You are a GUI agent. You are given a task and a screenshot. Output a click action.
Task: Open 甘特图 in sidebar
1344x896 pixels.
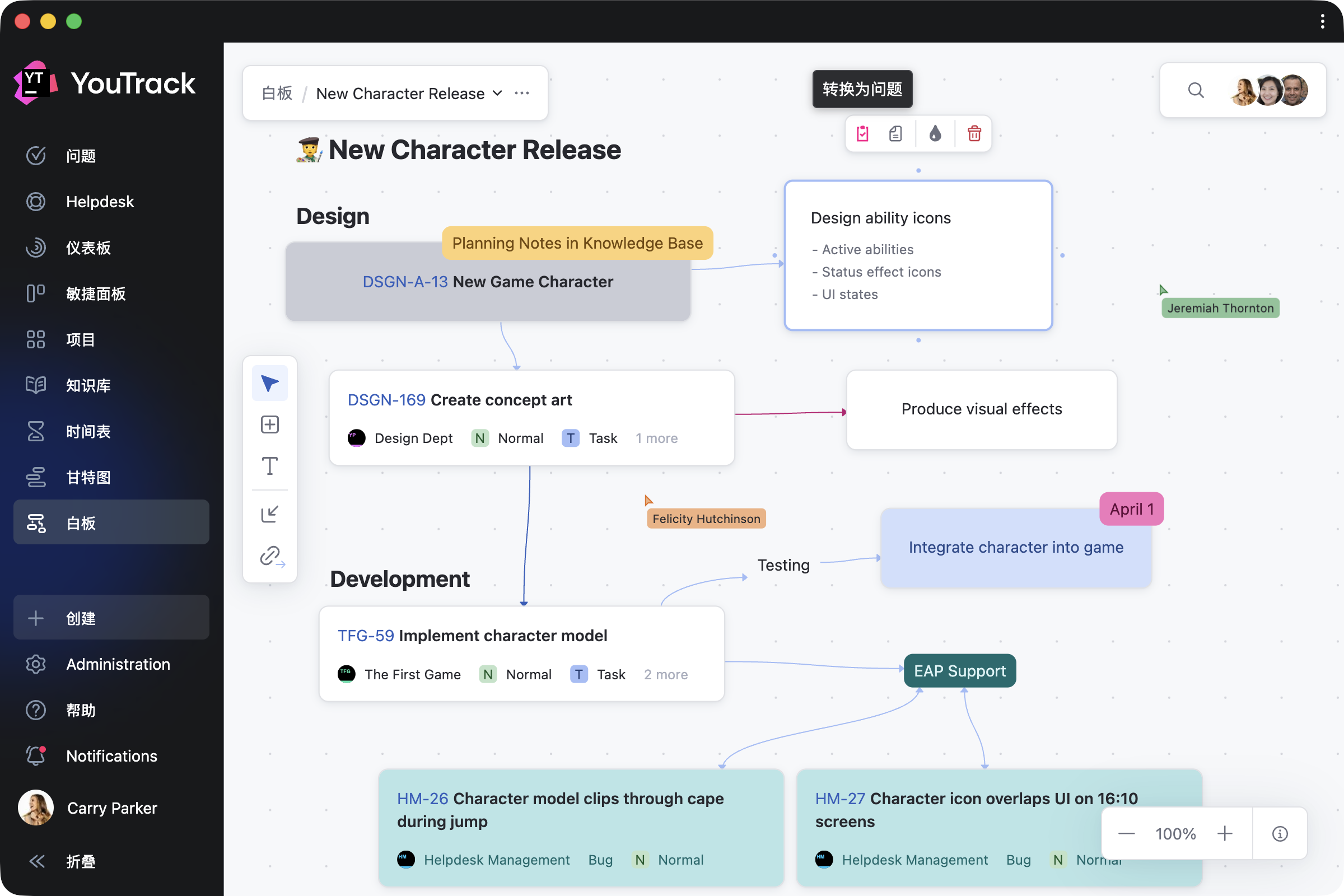coord(88,477)
